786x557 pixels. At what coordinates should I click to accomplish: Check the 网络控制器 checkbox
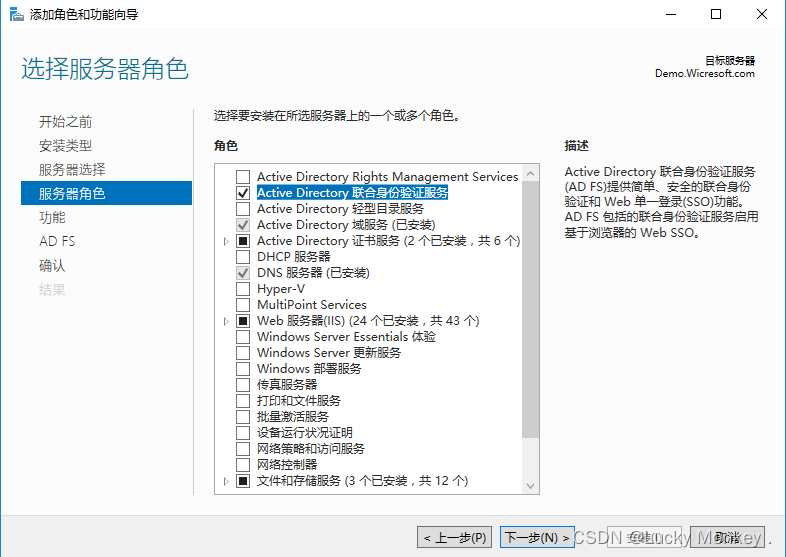tap(243, 465)
